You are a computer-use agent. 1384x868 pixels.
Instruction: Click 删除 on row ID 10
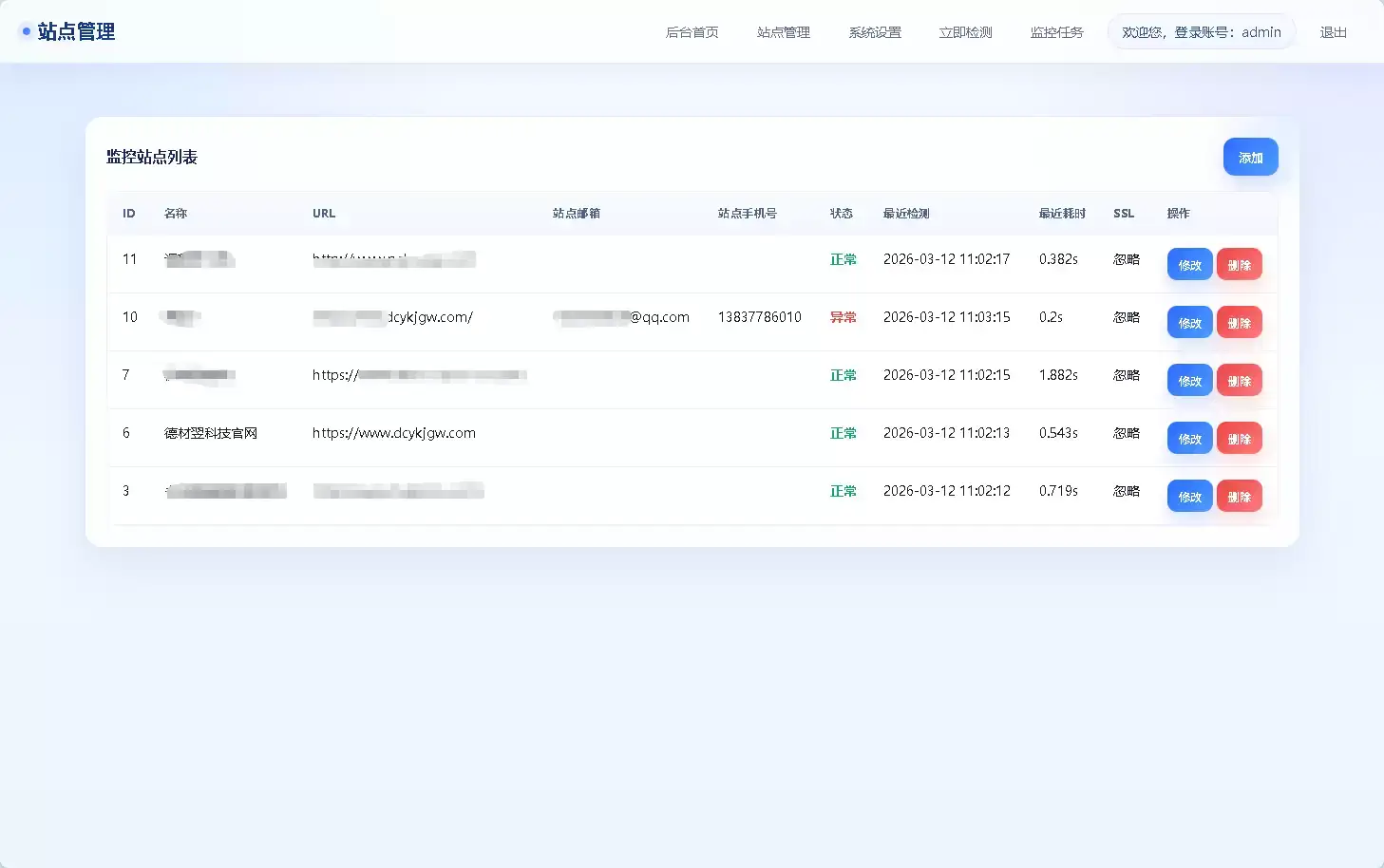[1239, 322]
